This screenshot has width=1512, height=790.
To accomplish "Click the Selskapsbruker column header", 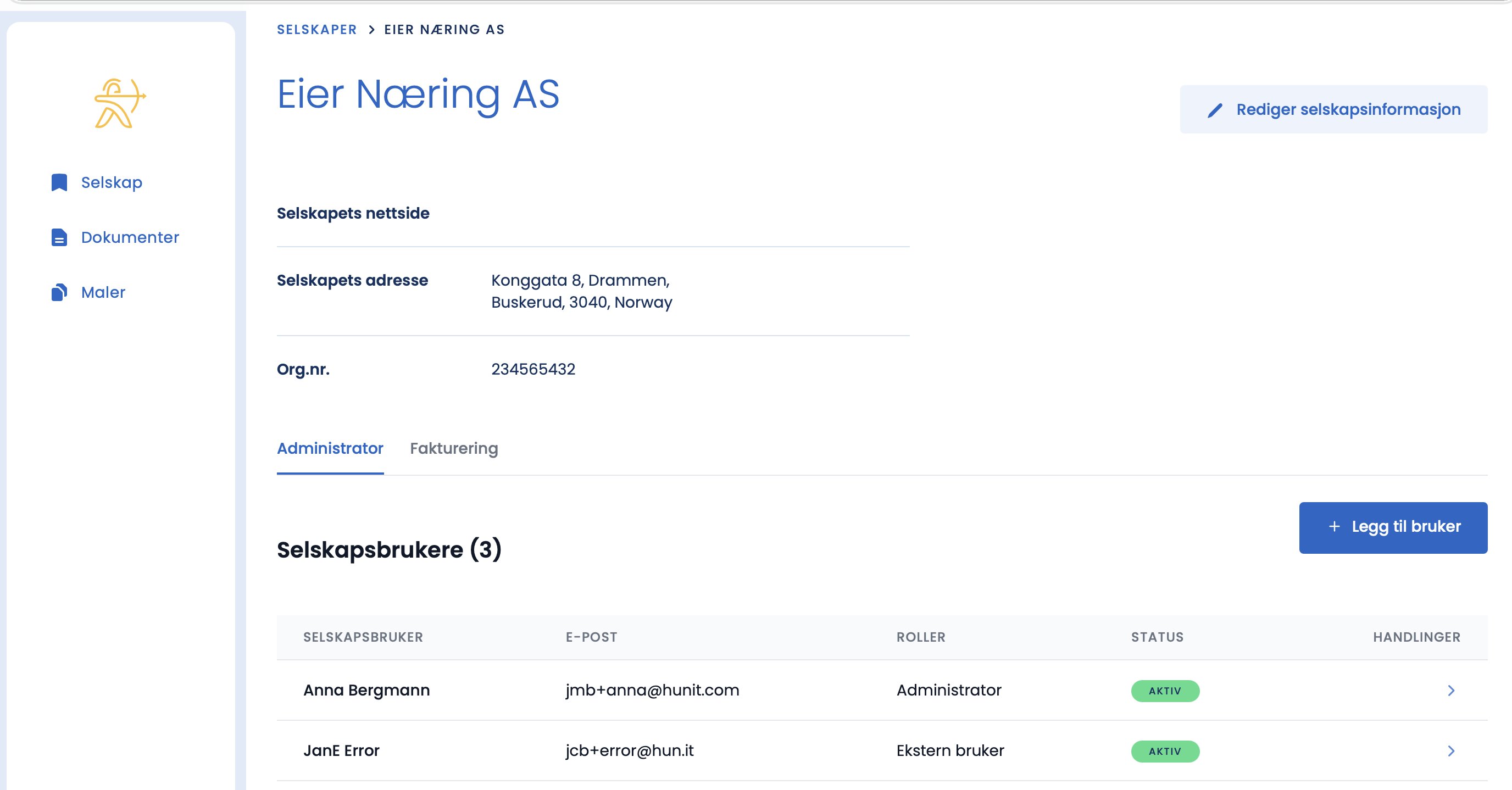I will coord(363,637).
